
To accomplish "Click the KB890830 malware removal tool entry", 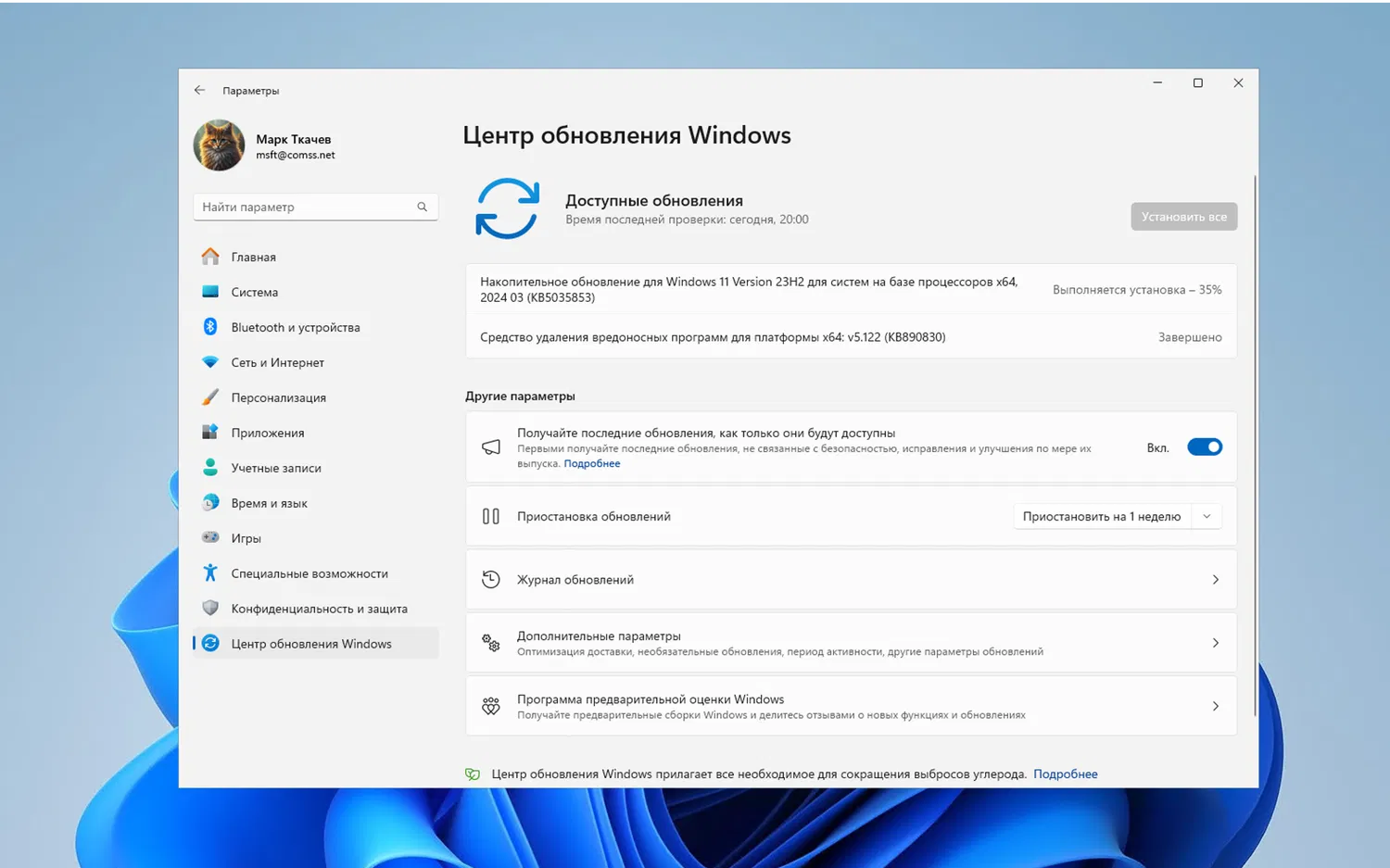I will click(851, 337).
